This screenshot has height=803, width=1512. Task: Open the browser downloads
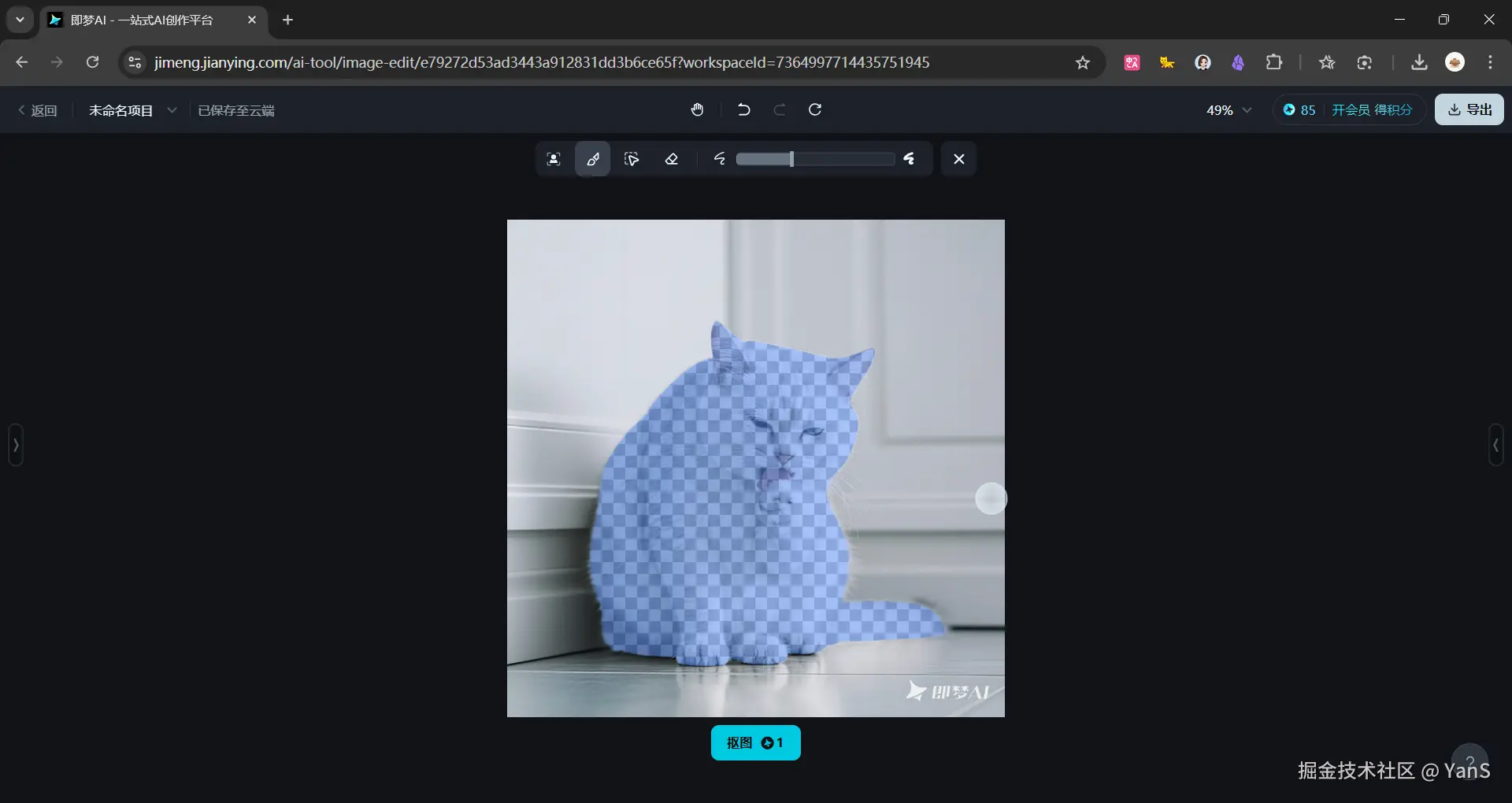(x=1419, y=62)
